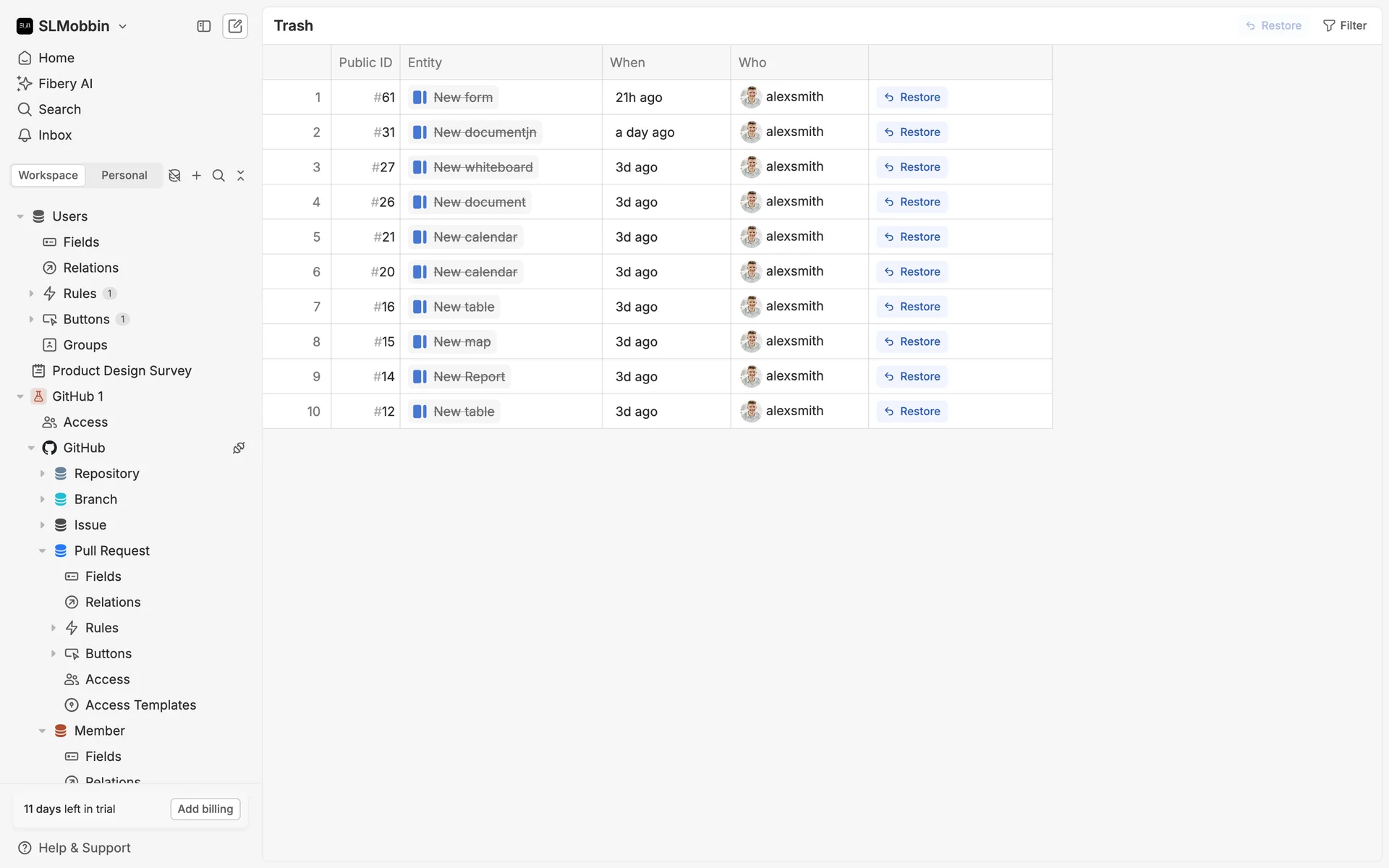Click the new entity compose icon

(235, 26)
